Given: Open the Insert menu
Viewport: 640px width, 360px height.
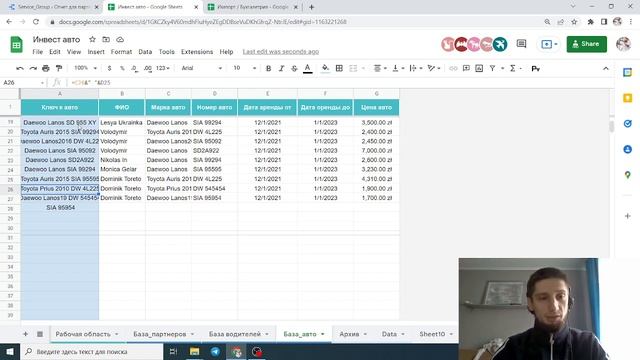Looking at the screenshot, I should click(x=96, y=52).
